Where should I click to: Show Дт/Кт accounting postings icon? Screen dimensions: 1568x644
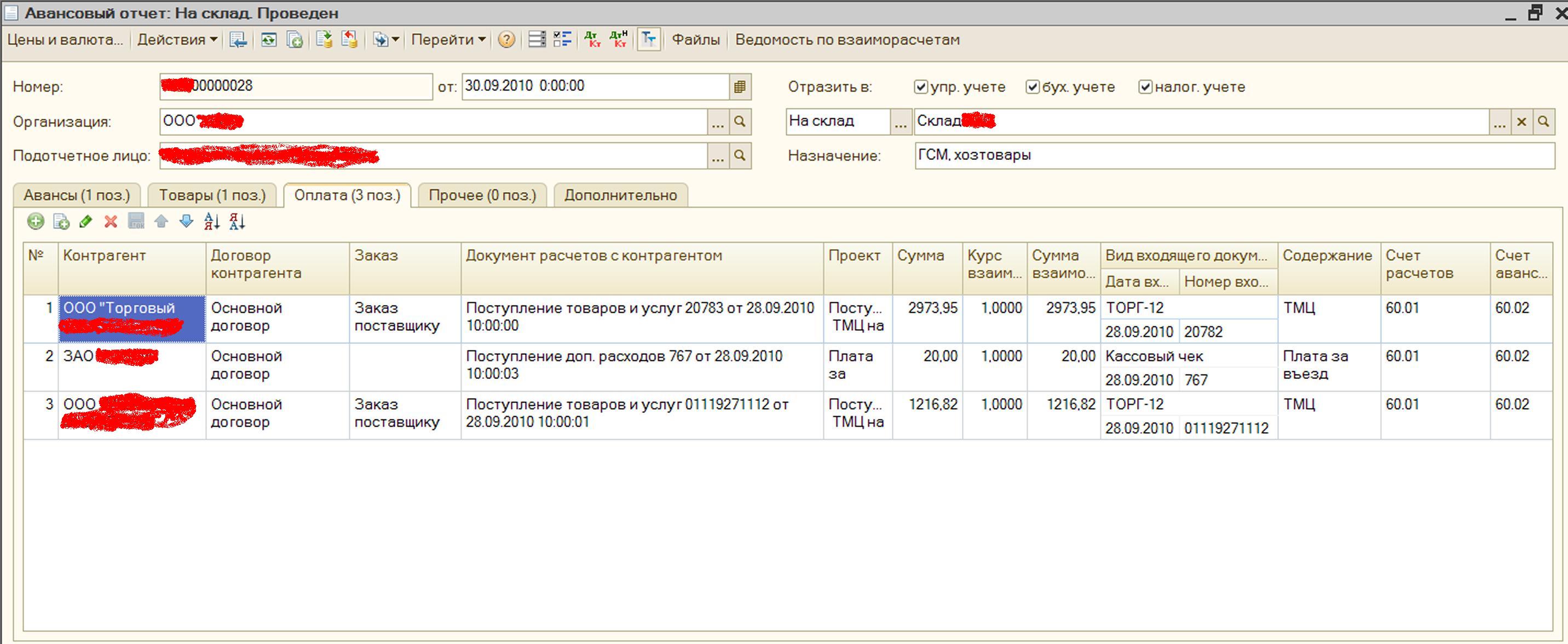(x=592, y=40)
